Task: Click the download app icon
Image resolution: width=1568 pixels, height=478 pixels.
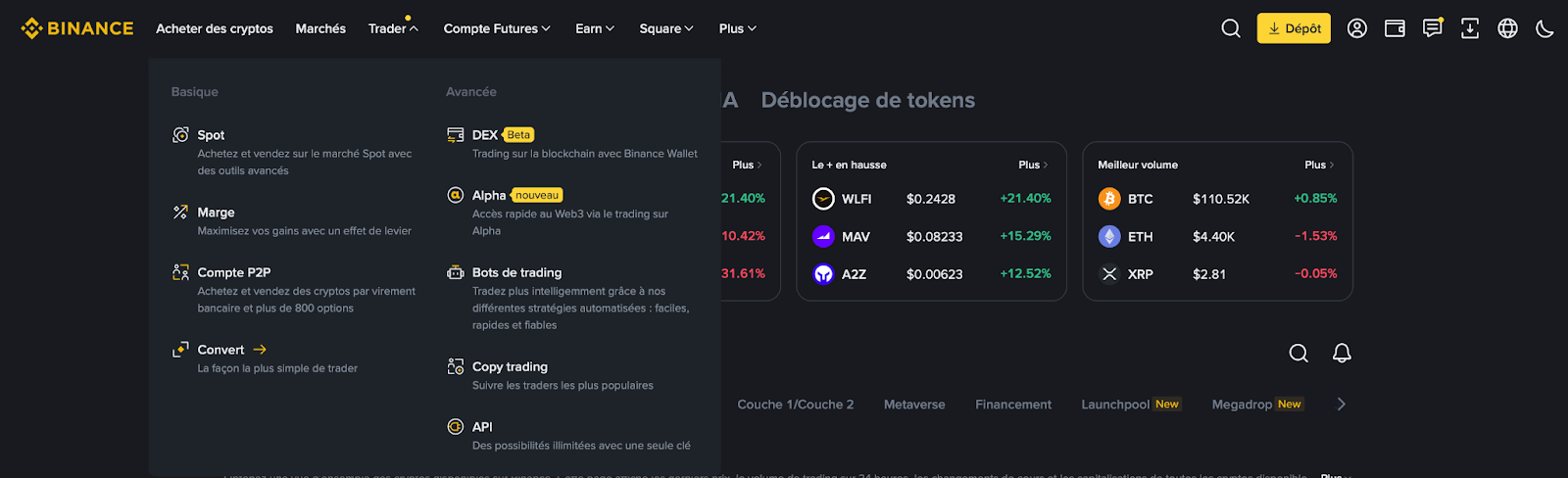Action: tap(1470, 28)
